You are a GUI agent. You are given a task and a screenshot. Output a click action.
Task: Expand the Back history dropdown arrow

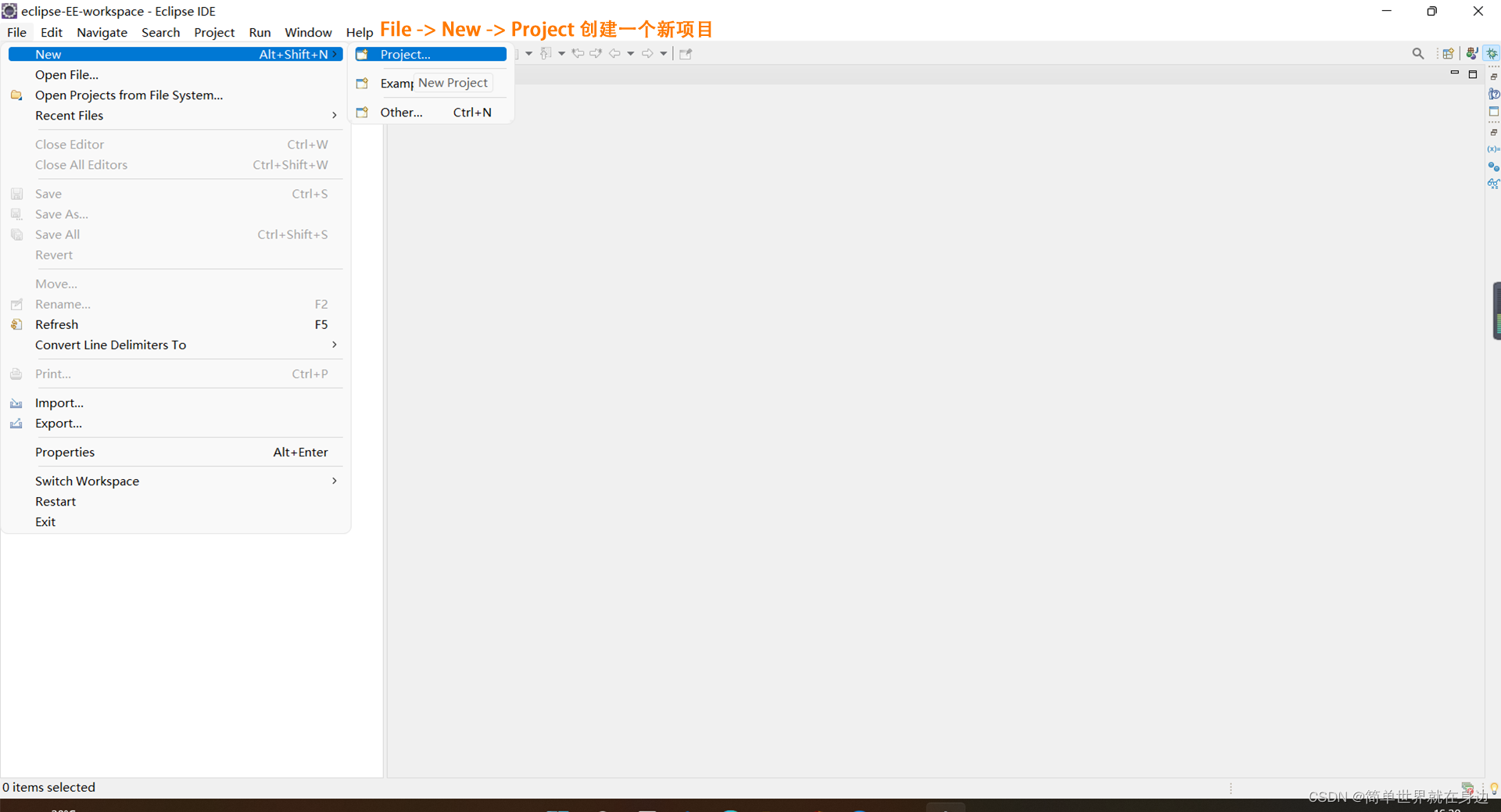pos(632,53)
